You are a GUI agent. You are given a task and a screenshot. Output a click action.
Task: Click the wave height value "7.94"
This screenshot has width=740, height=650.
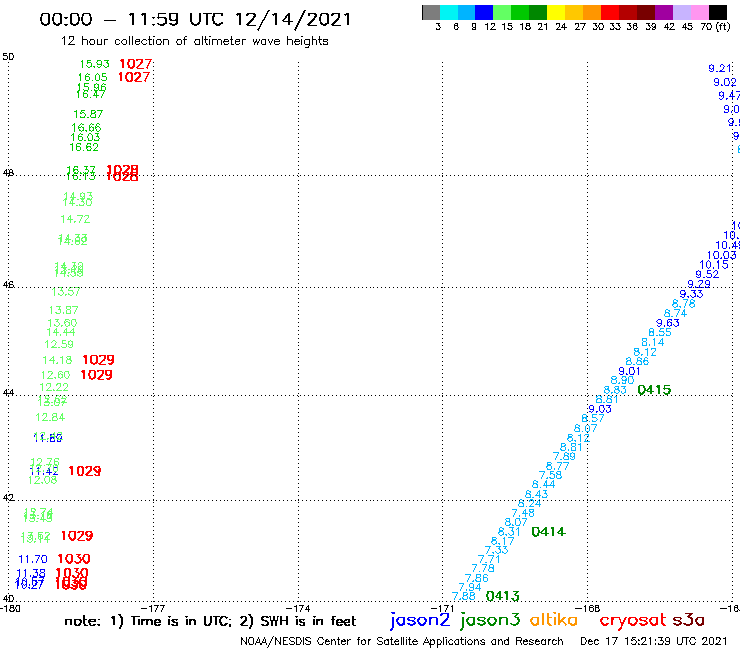pyautogui.click(x=470, y=587)
